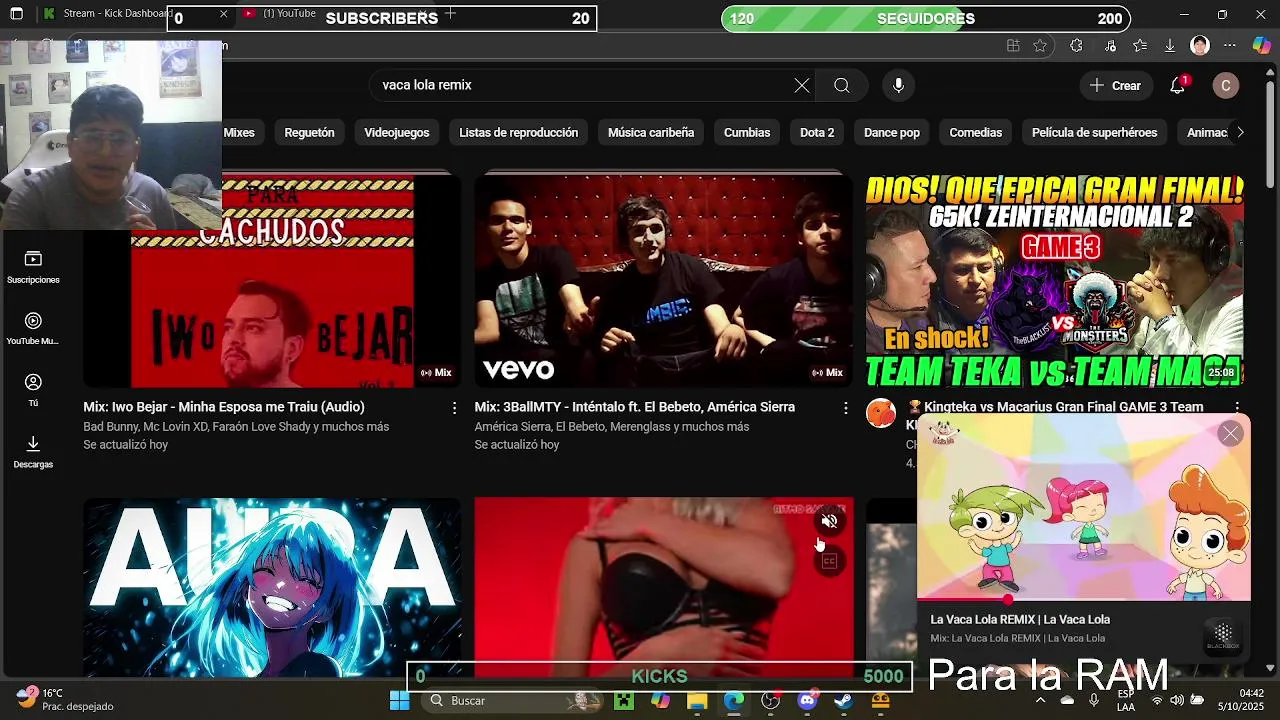The image size is (1280, 720).
Task: Add page to favorites star
Action: 1040,45
